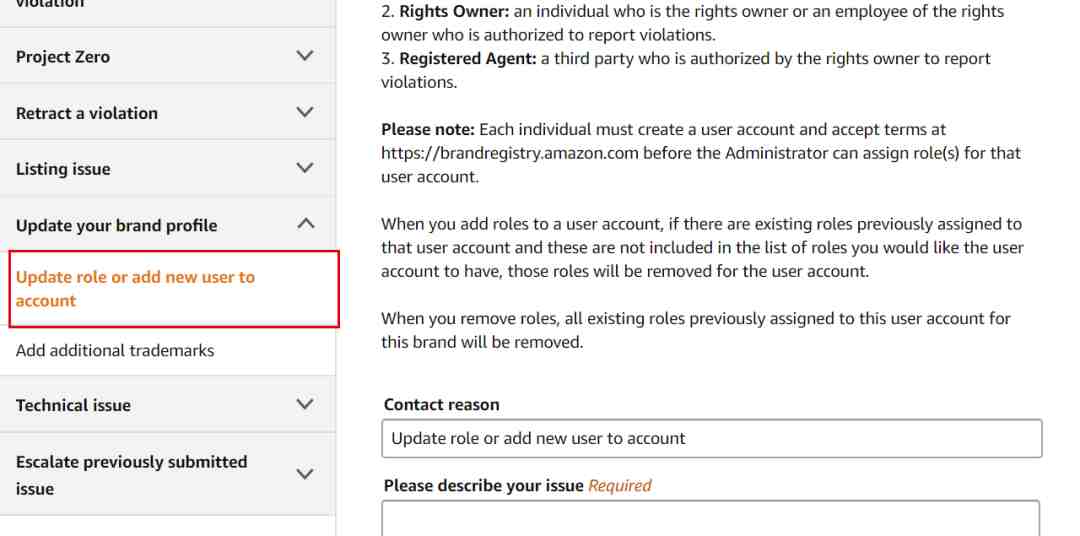Click the chevron beside Retract a violation
Screen dimensions: 1080x536
click(305, 112)
